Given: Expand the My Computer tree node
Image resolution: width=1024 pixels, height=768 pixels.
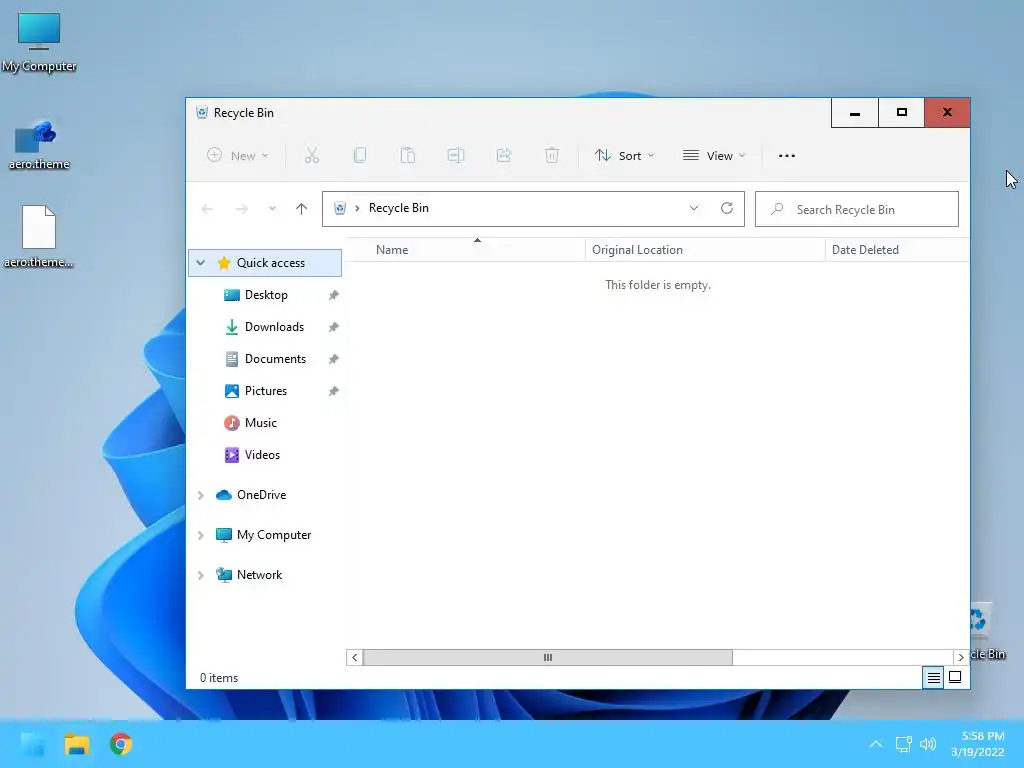Looking at the screenshot, I should [200, 535].
